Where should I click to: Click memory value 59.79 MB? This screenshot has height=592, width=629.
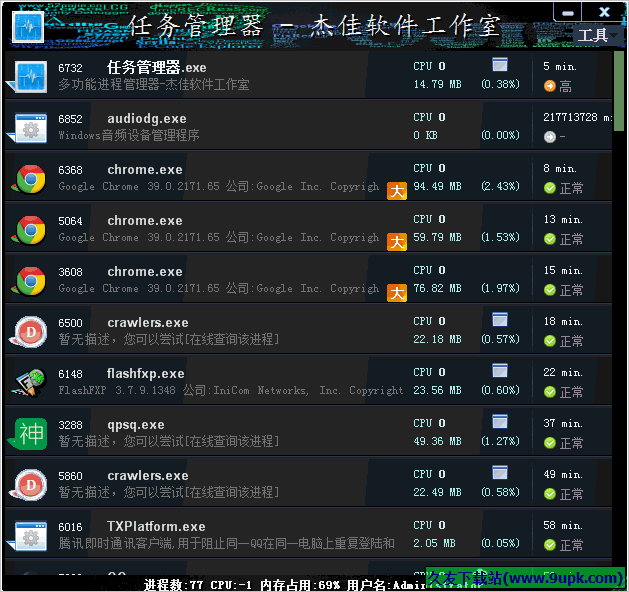point(437,237)
